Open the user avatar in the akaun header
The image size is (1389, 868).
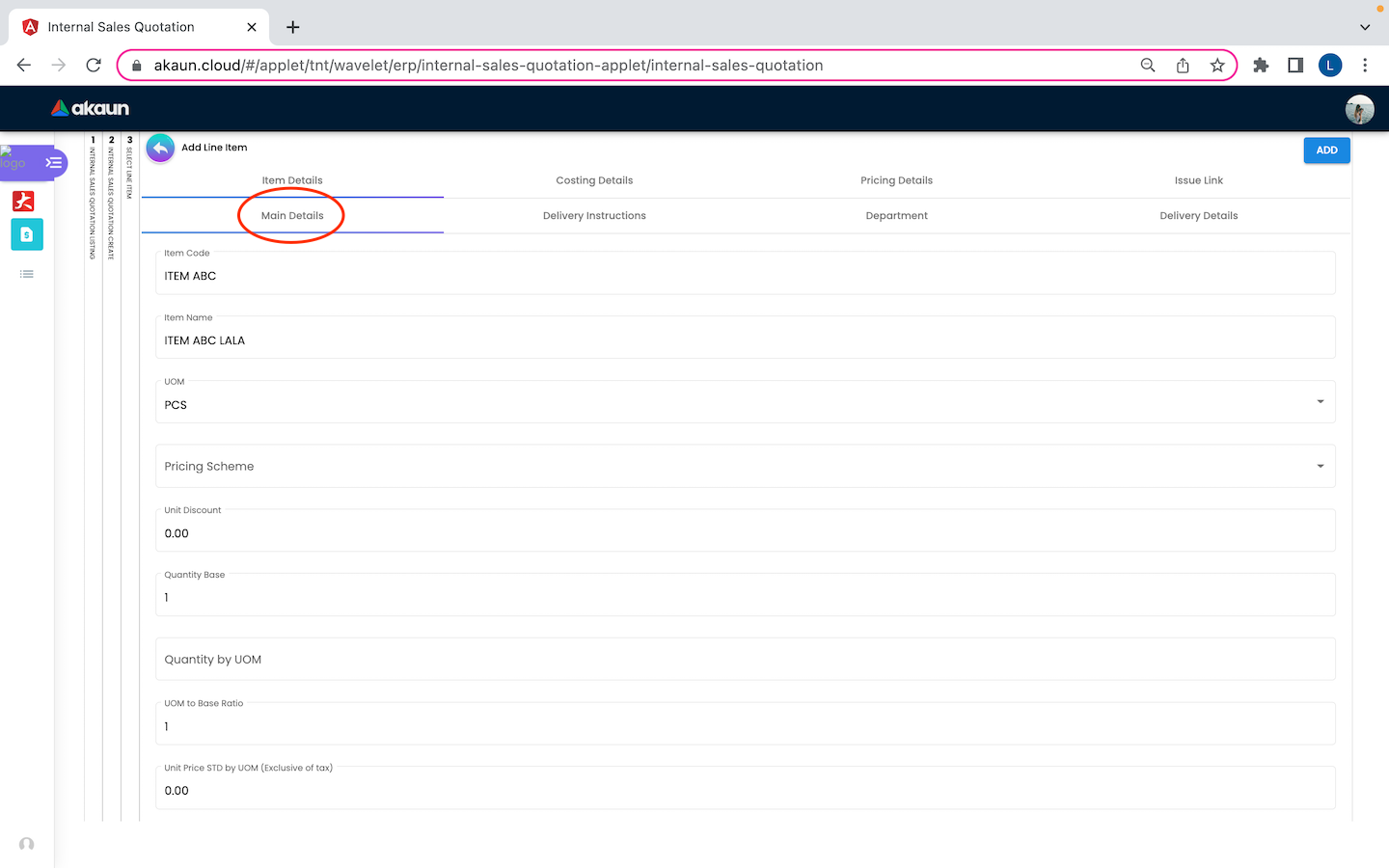point(1359,109)
